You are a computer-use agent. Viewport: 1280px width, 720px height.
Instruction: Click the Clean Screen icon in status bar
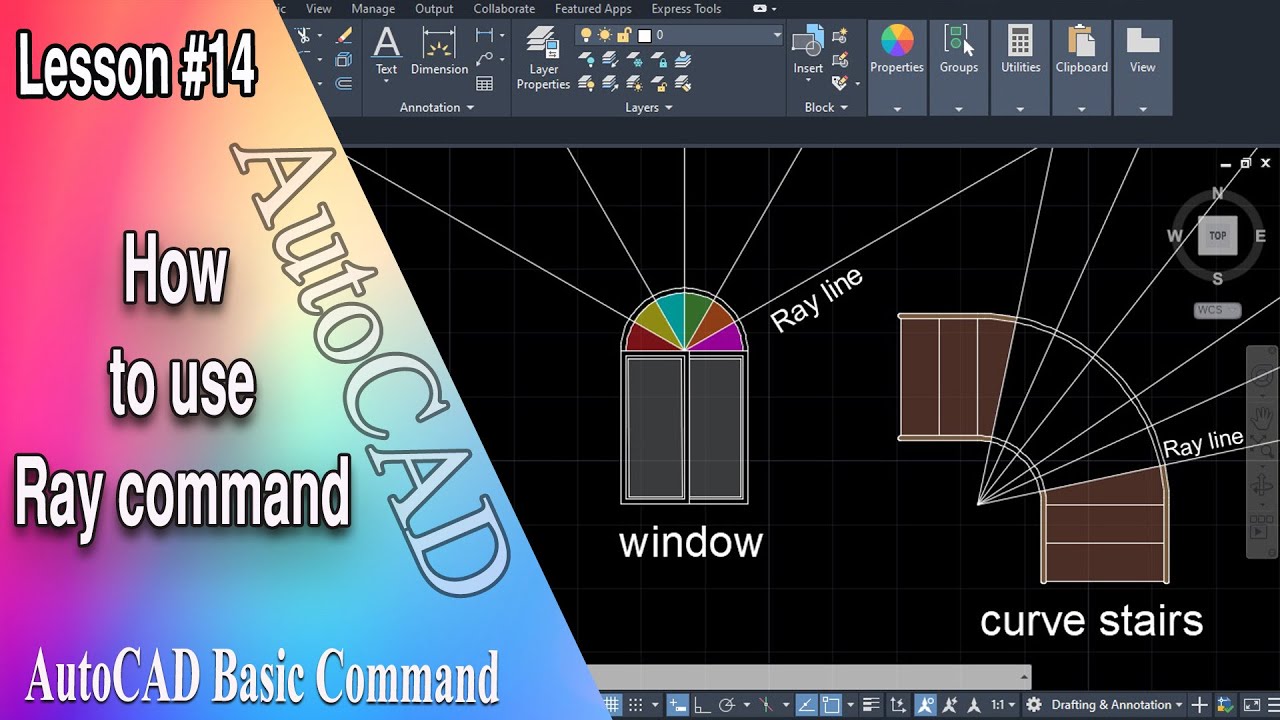(1252, 705)
